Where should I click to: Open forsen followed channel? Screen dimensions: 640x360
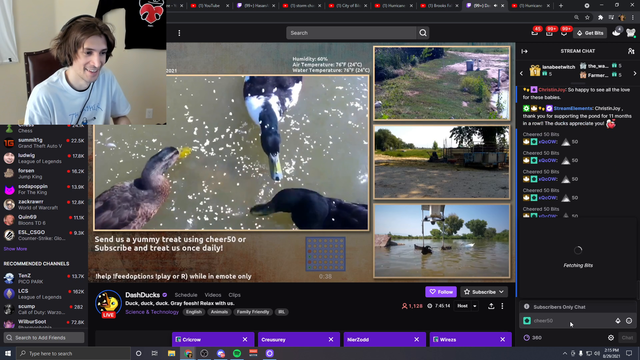coord(44,174)
